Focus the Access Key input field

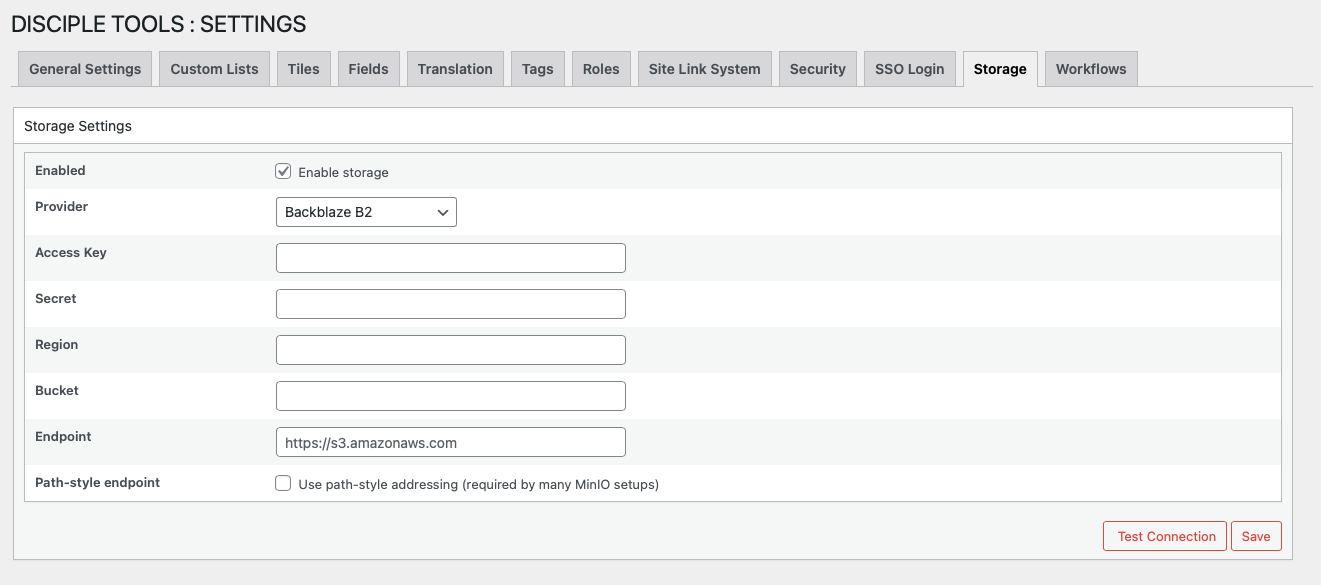450,258
